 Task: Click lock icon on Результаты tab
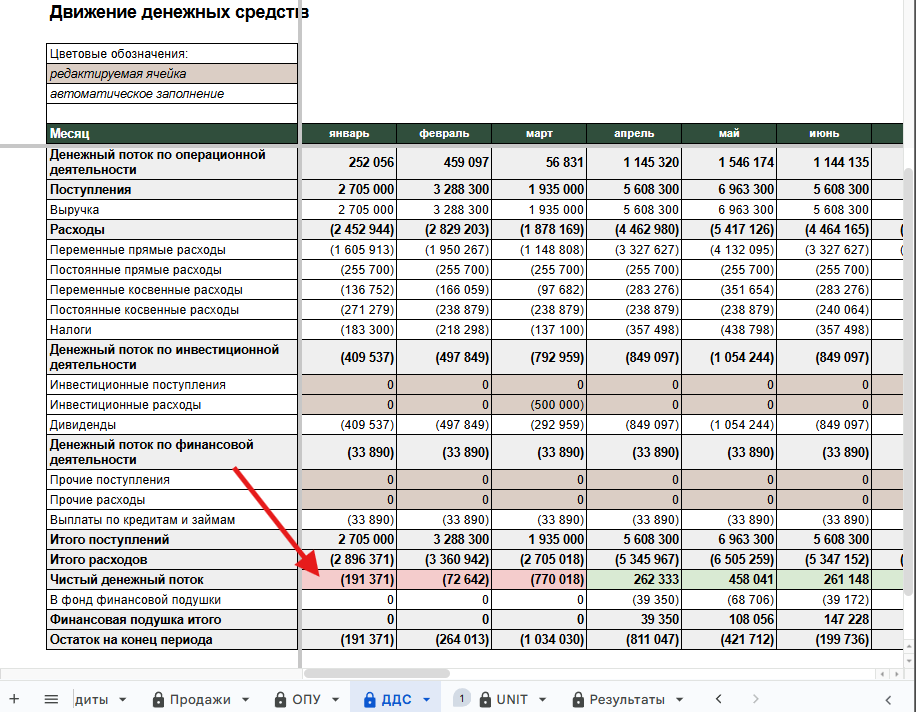(578, 699)
